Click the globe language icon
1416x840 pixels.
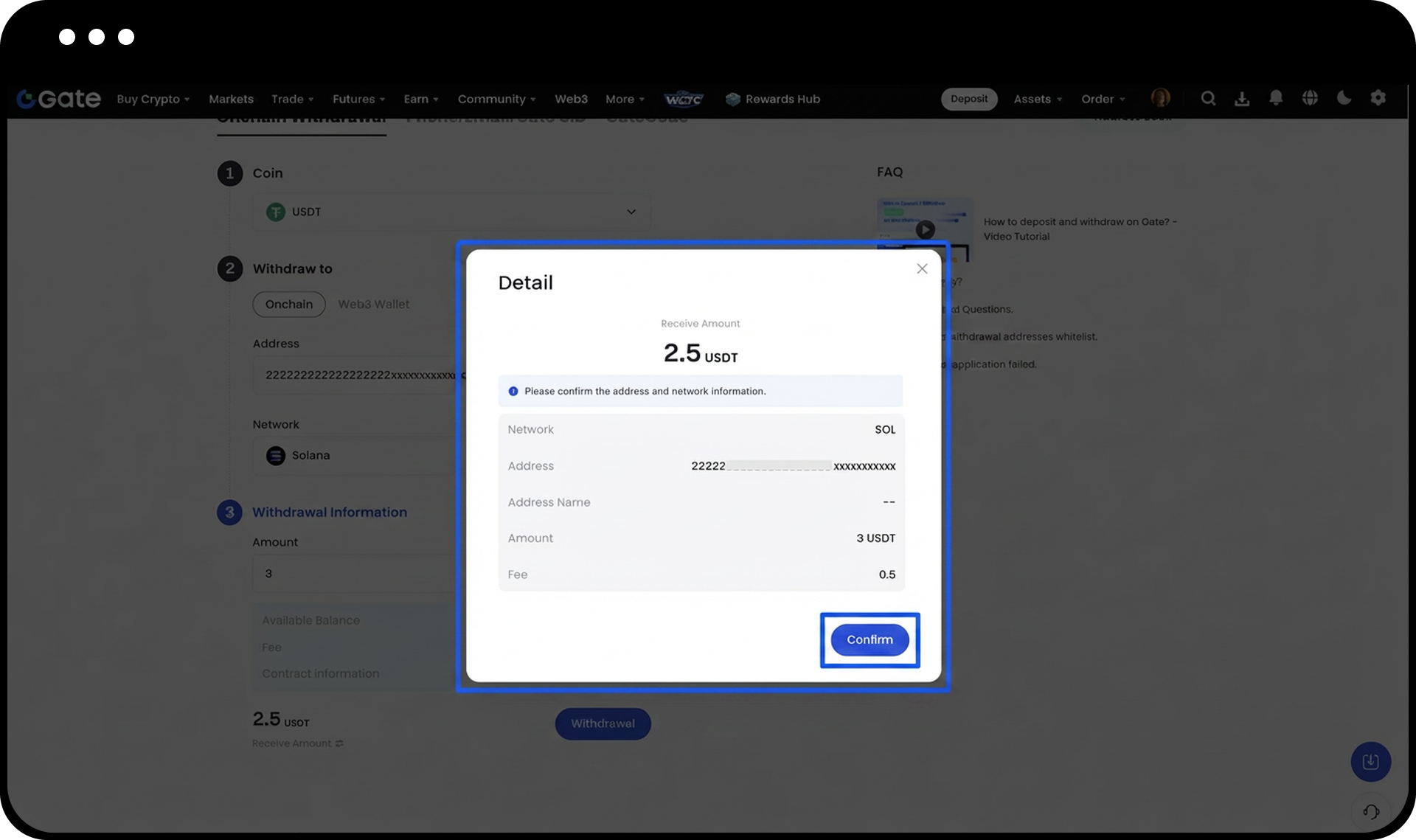pyautogui.click(x=1310, y=98)
